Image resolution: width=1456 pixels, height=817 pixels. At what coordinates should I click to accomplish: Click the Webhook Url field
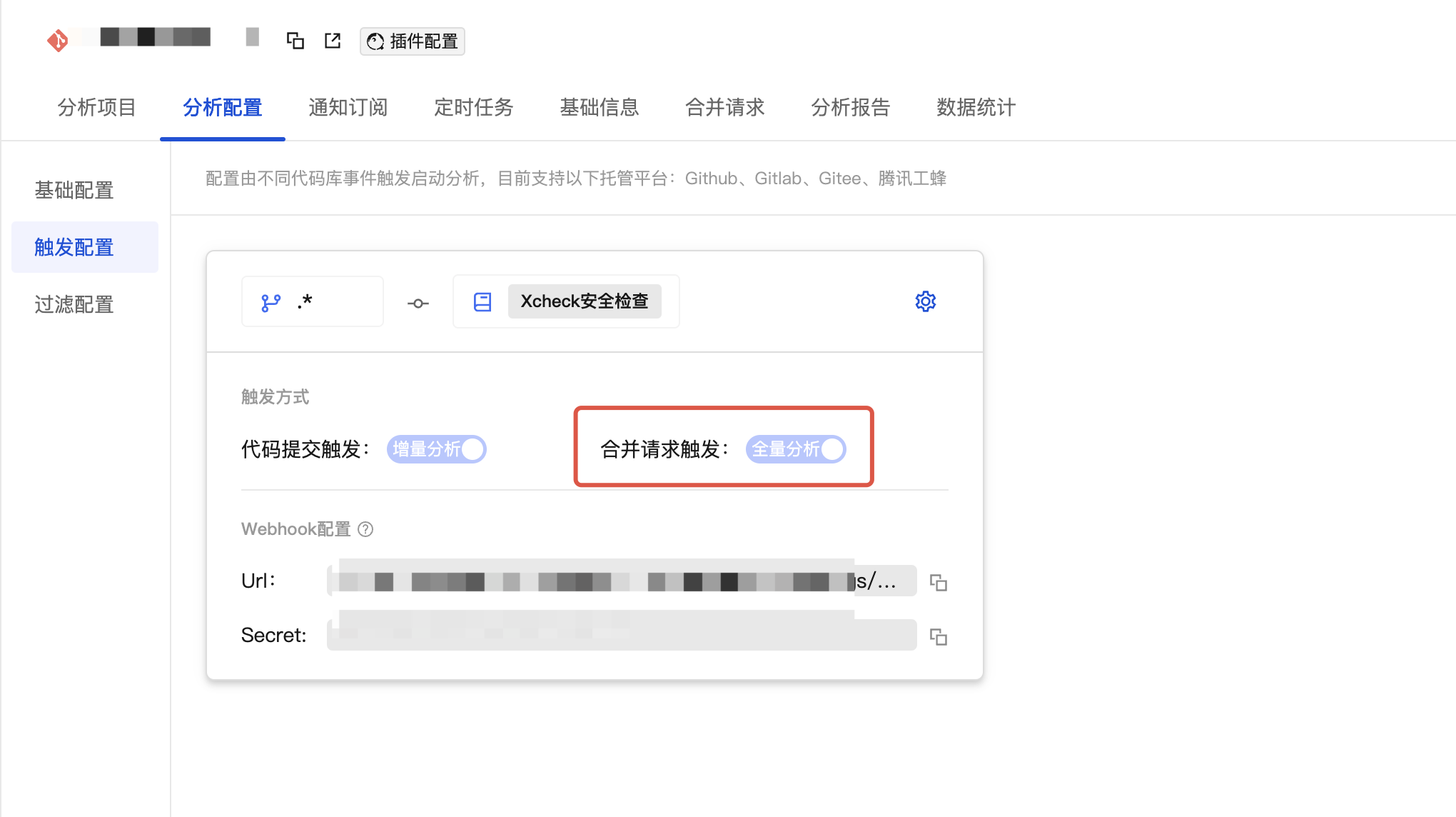click(x=622, y=581)
